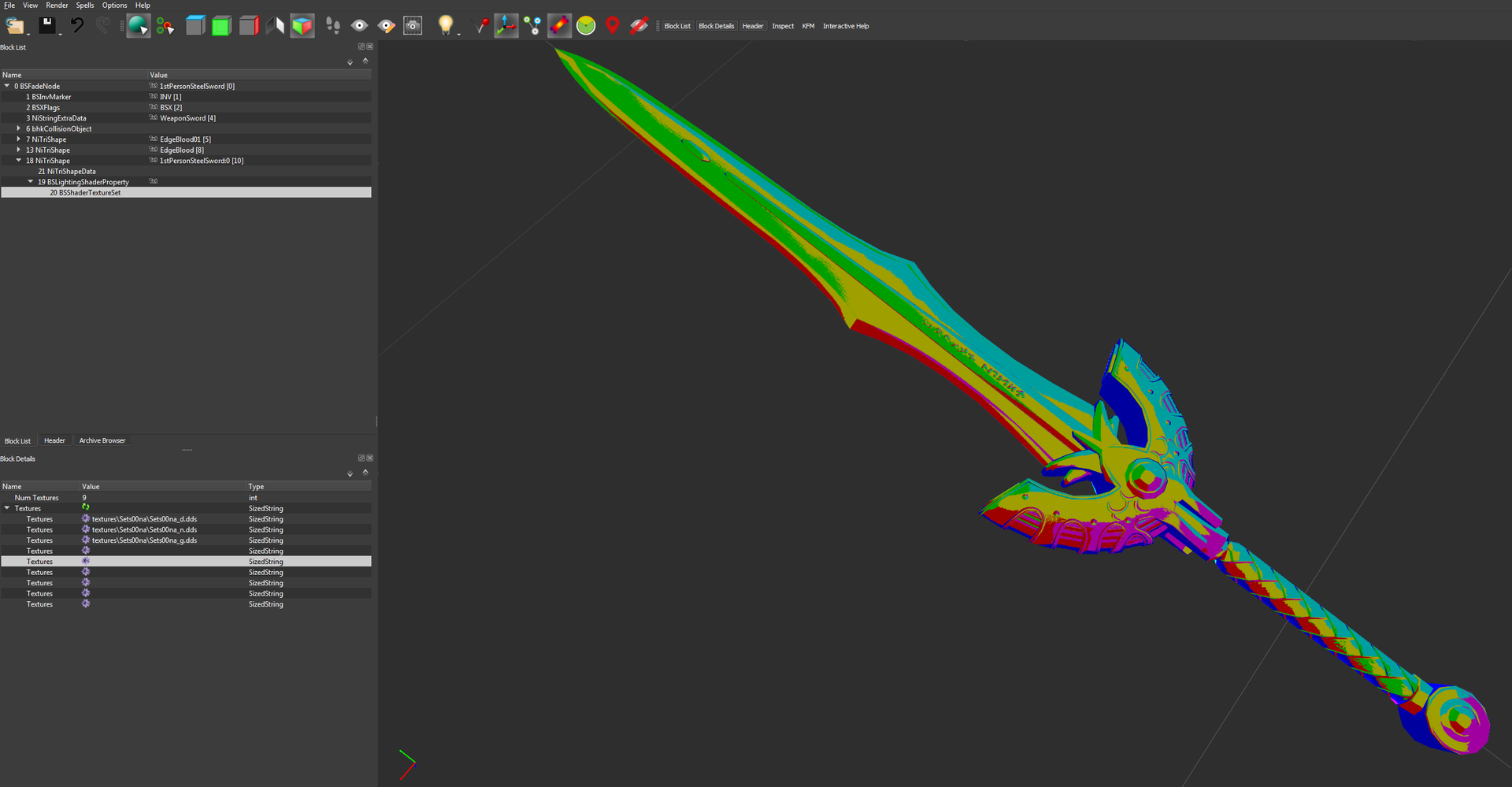Toggle lighting with the lightbulb icon
The height and width of the screenshot is (787, 1512).
(446, 25)
